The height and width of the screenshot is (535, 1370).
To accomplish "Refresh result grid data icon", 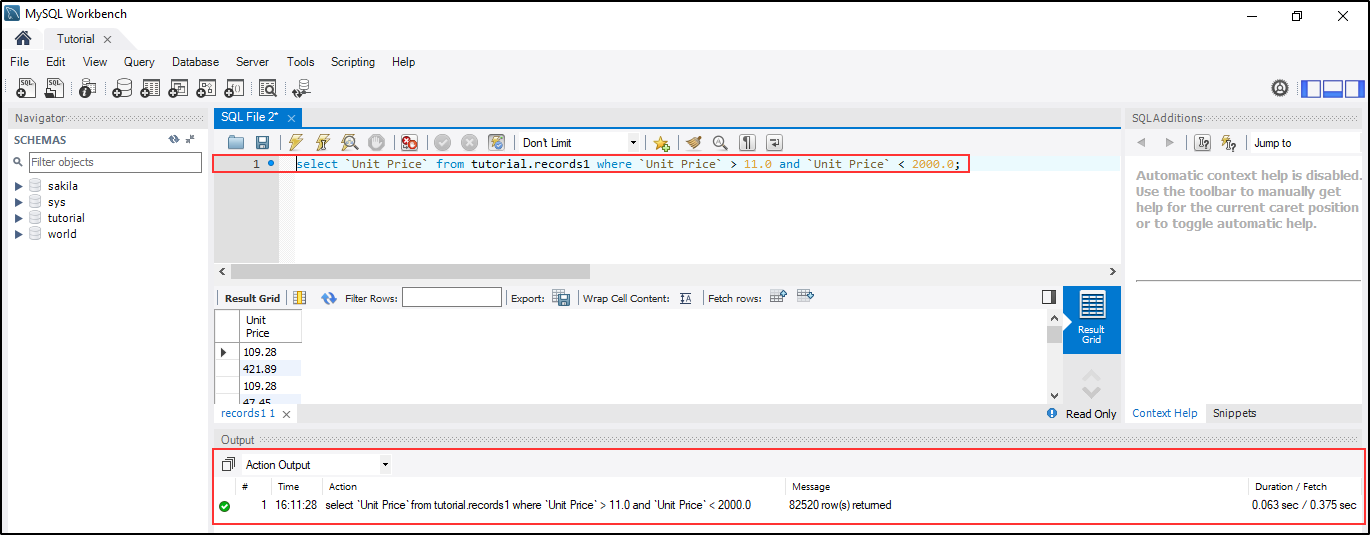I will [x=329, y=298].
